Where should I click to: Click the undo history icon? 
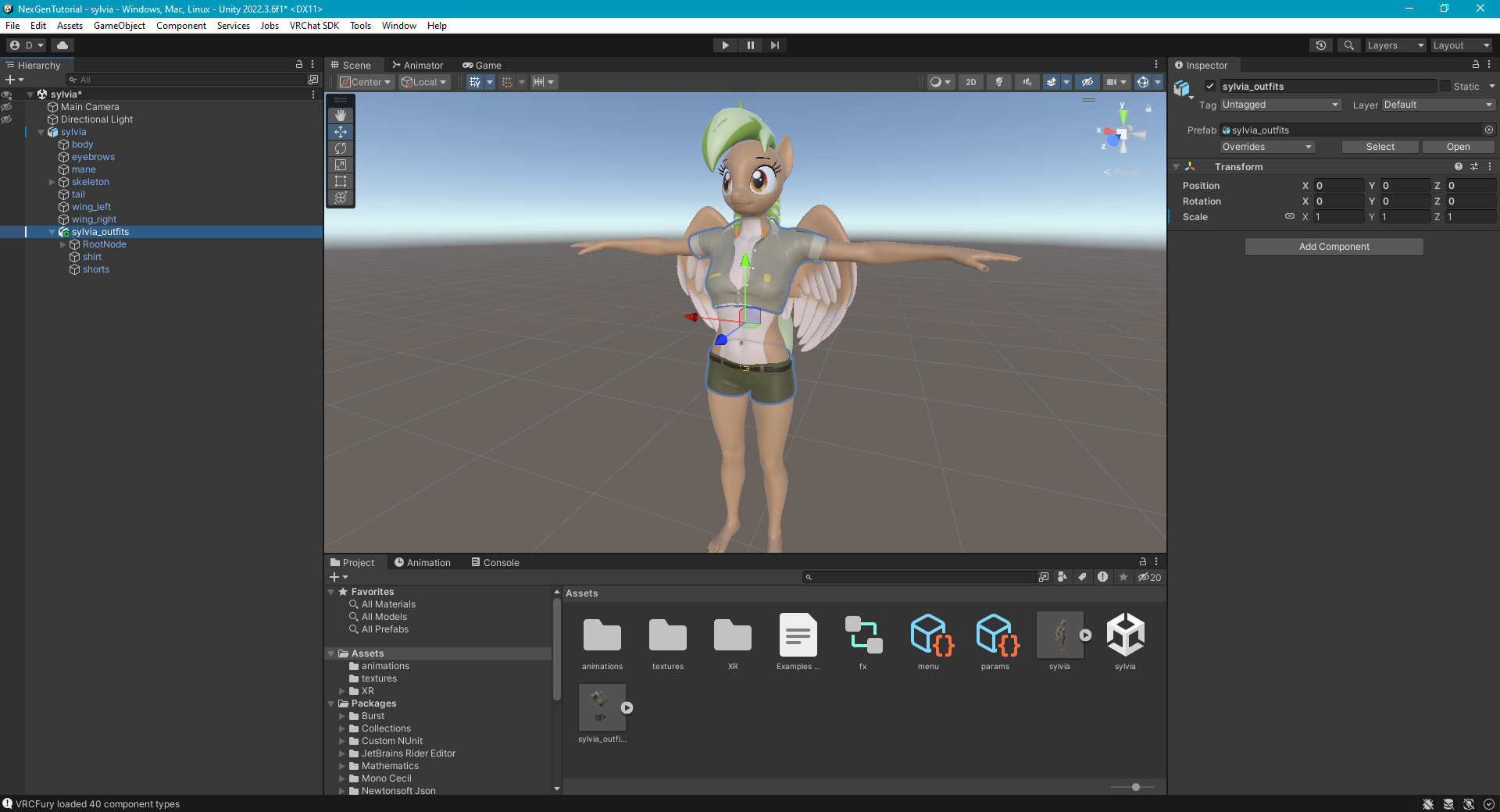coord(1321,45)
